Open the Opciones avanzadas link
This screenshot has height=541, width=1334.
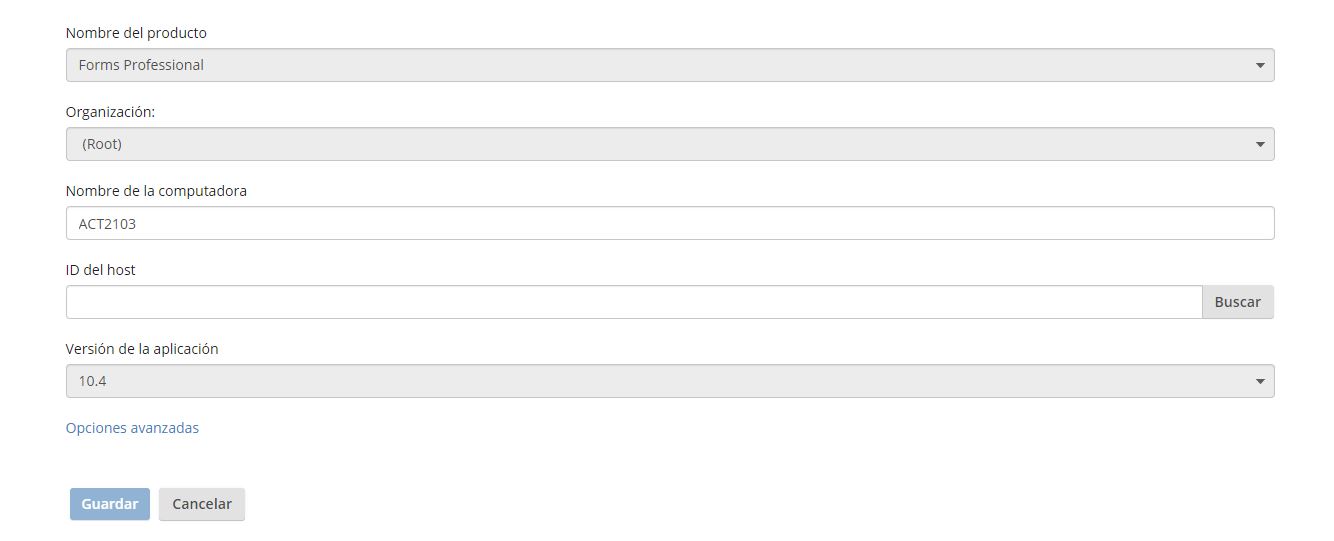coord(132,428)
